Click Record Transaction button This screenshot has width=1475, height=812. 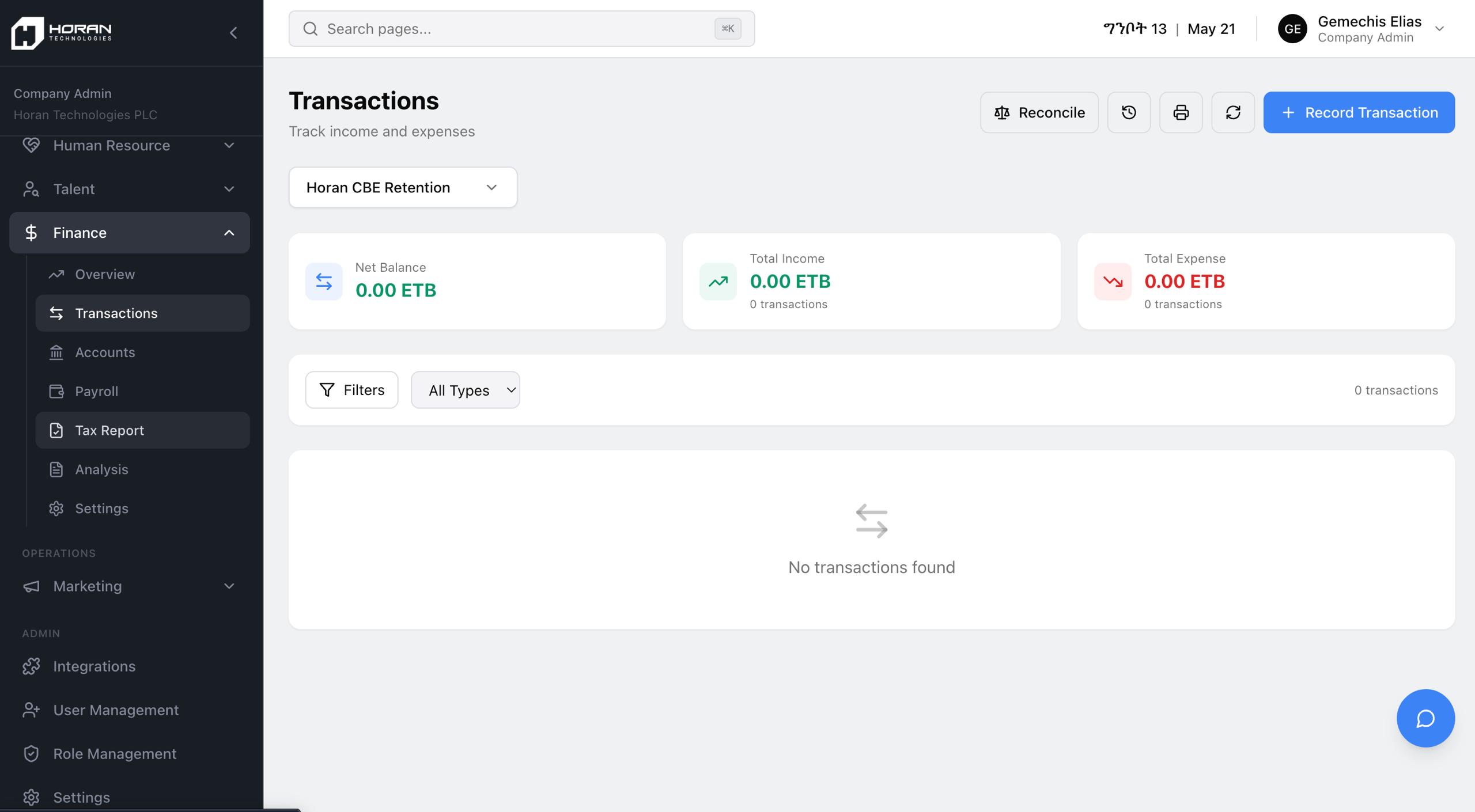(1359, 112)
